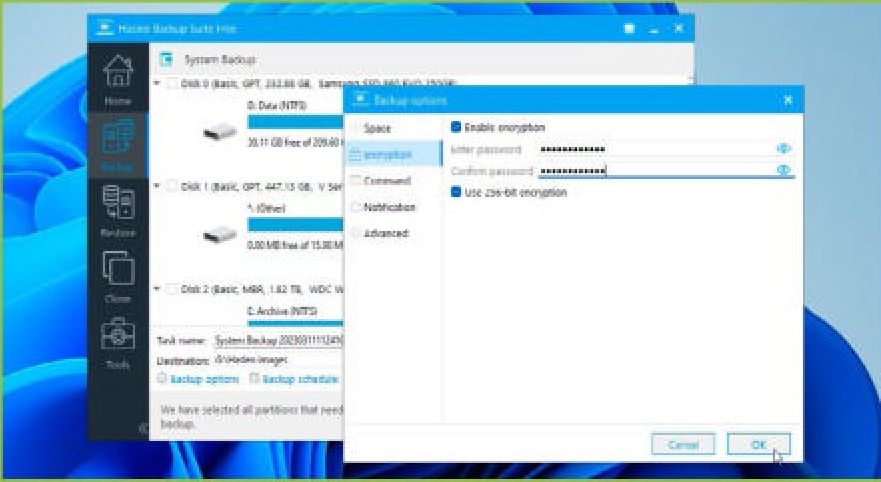Open the Backup options link
881x482 pixels.
(x=205, y=379)
